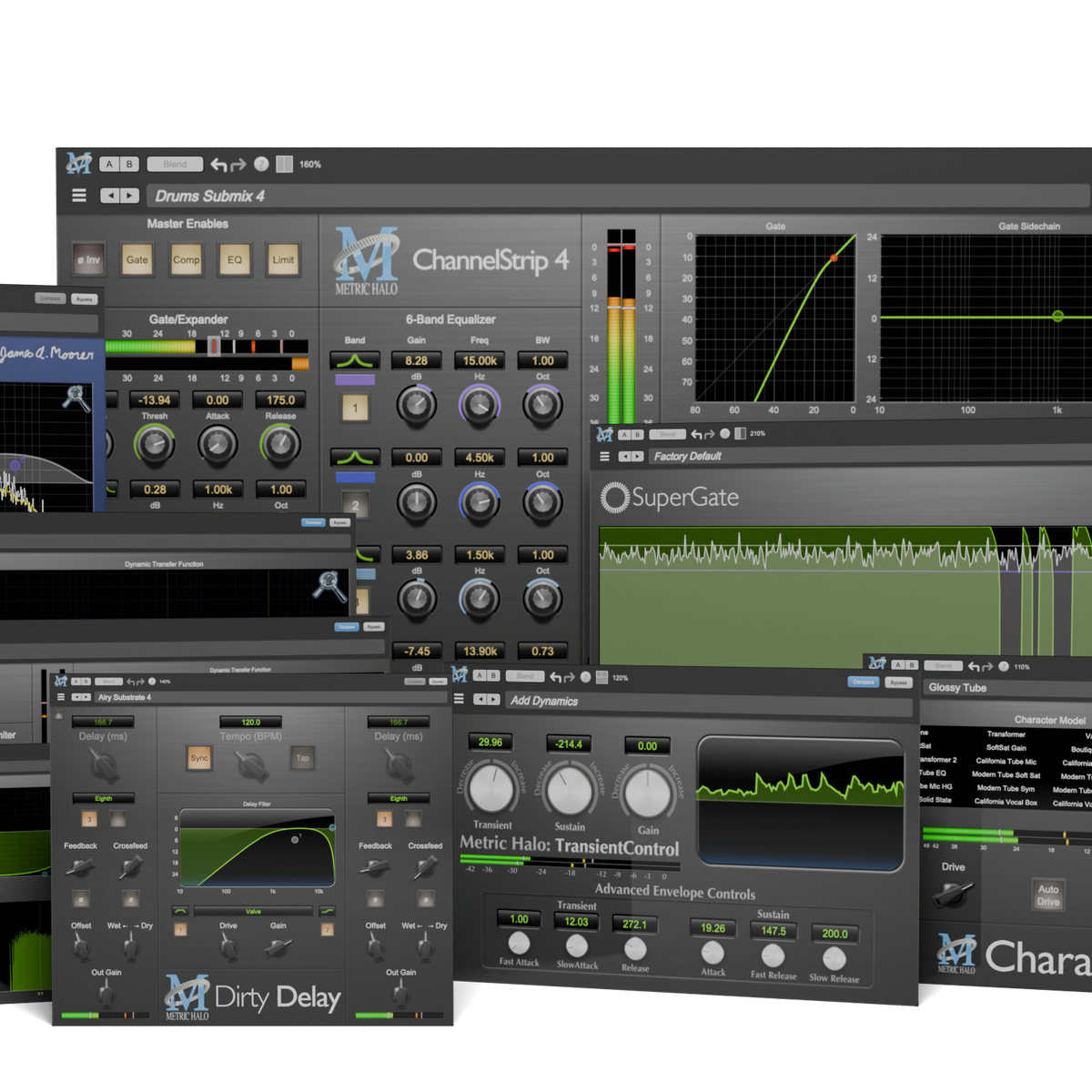This screenshot has width=1092, height=1092.
Task: Click Dirty Delay Tempo value 120.0
Action: coord(251,722)
